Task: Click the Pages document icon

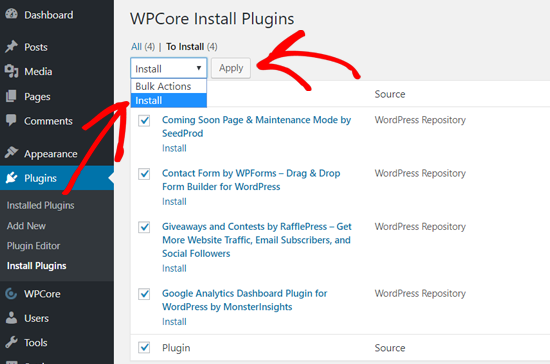Action: point(11,96)
